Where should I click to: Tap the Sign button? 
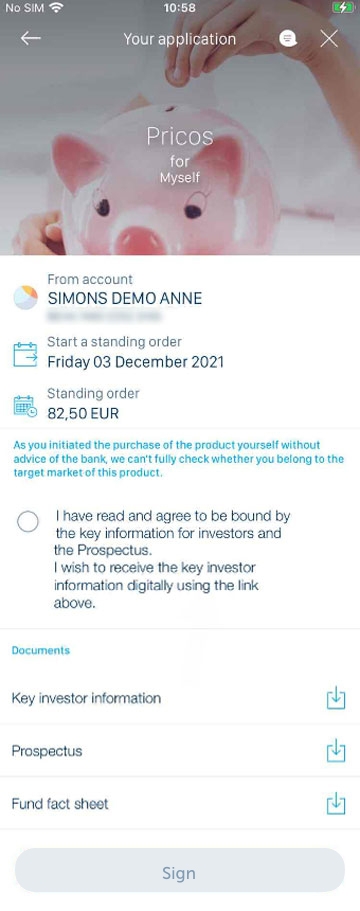pyautogui.click(x=179, y=873)
